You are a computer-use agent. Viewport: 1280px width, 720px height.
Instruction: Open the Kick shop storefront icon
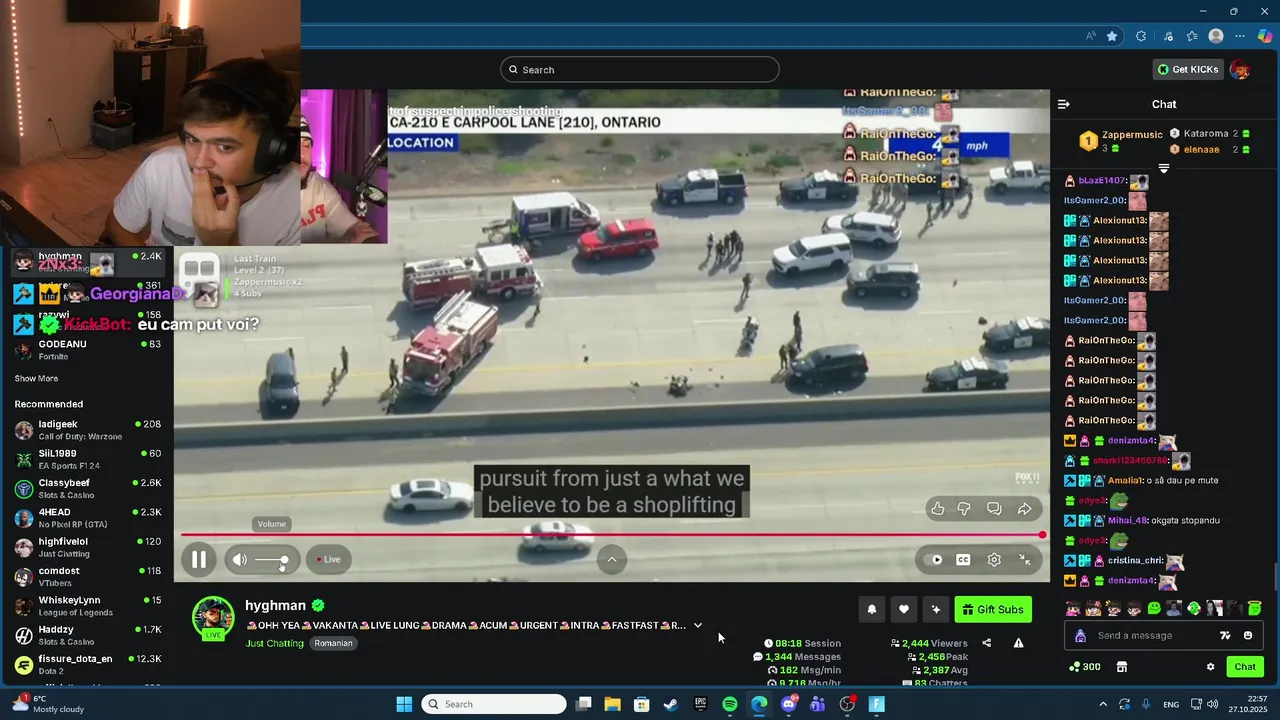1122,667
